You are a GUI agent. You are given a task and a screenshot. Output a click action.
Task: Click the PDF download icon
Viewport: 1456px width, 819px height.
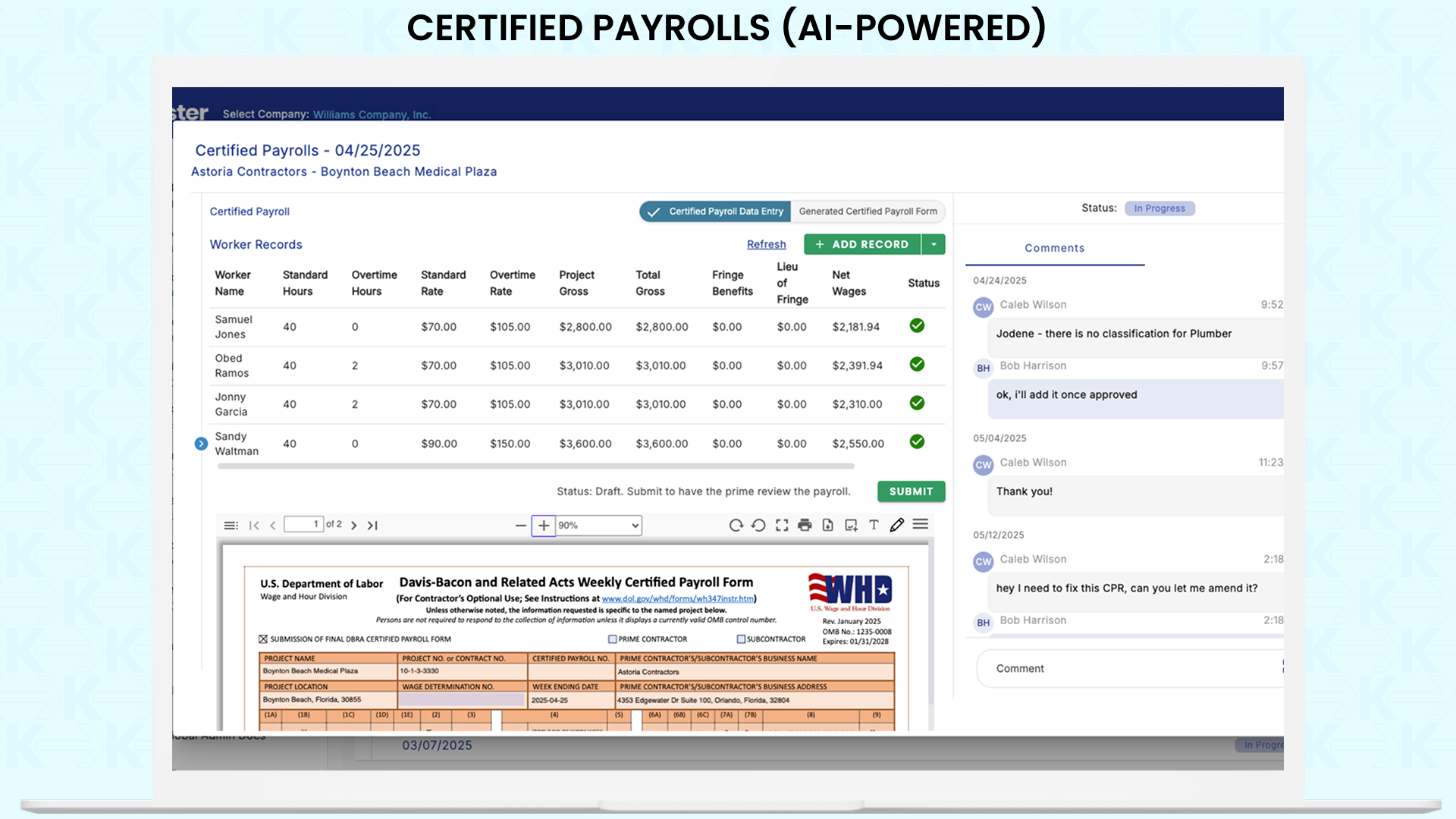coord(827,525)
